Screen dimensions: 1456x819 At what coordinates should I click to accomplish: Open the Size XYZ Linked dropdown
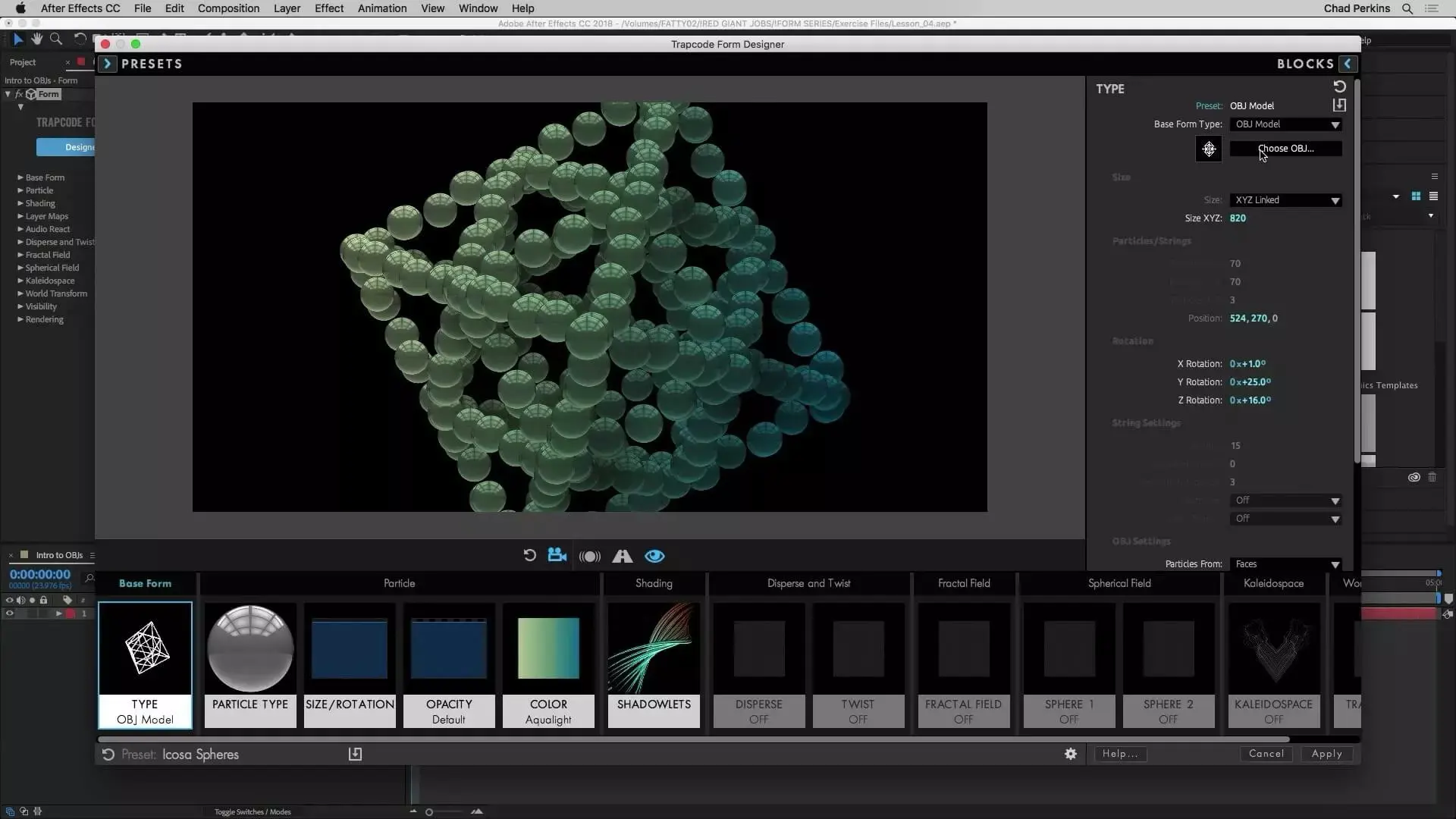click(1285, 200)
